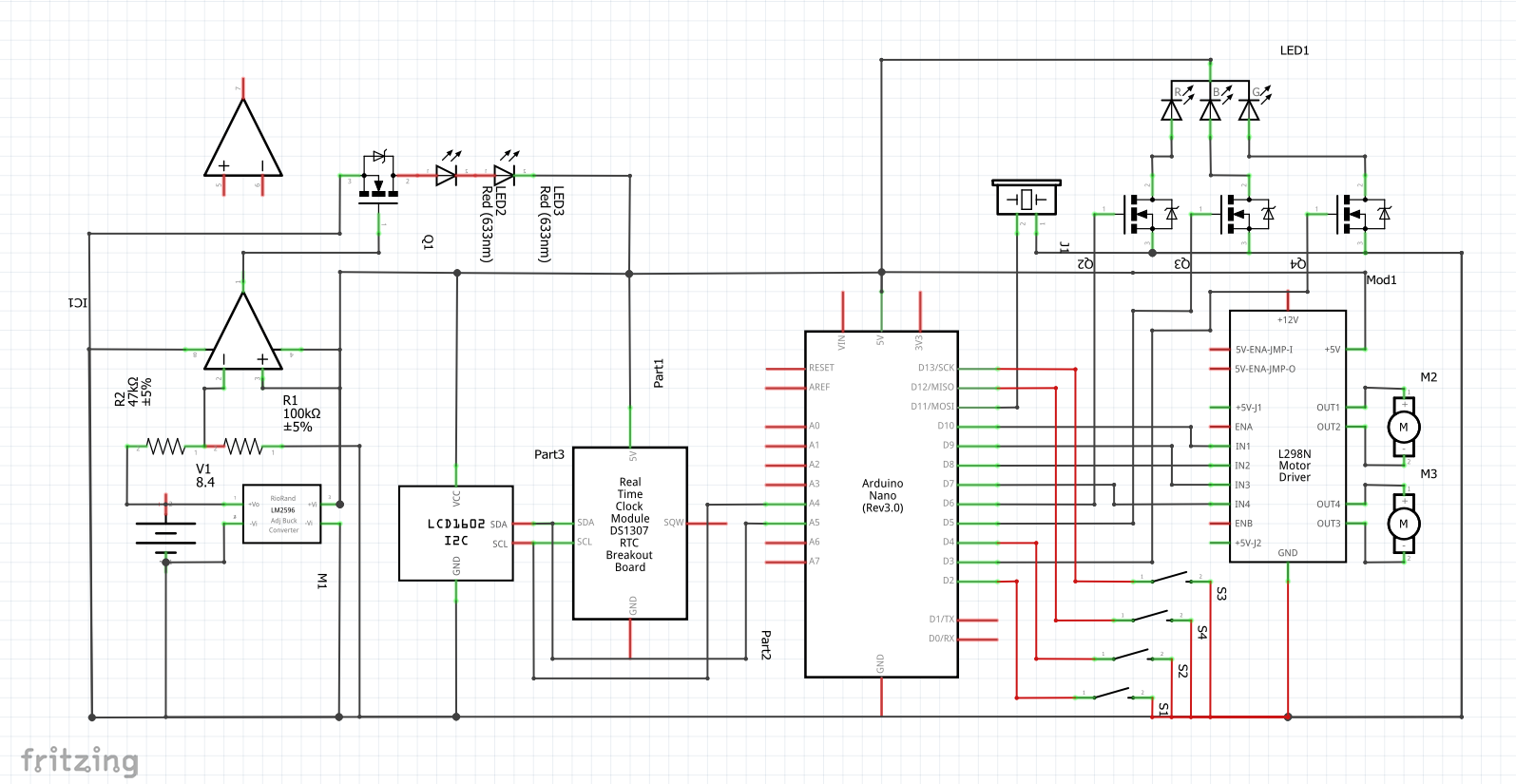Click the 5V-ENA-JMP-I pin label
The height and width of the screenshot is (784, 1516).
(1264, 350)
